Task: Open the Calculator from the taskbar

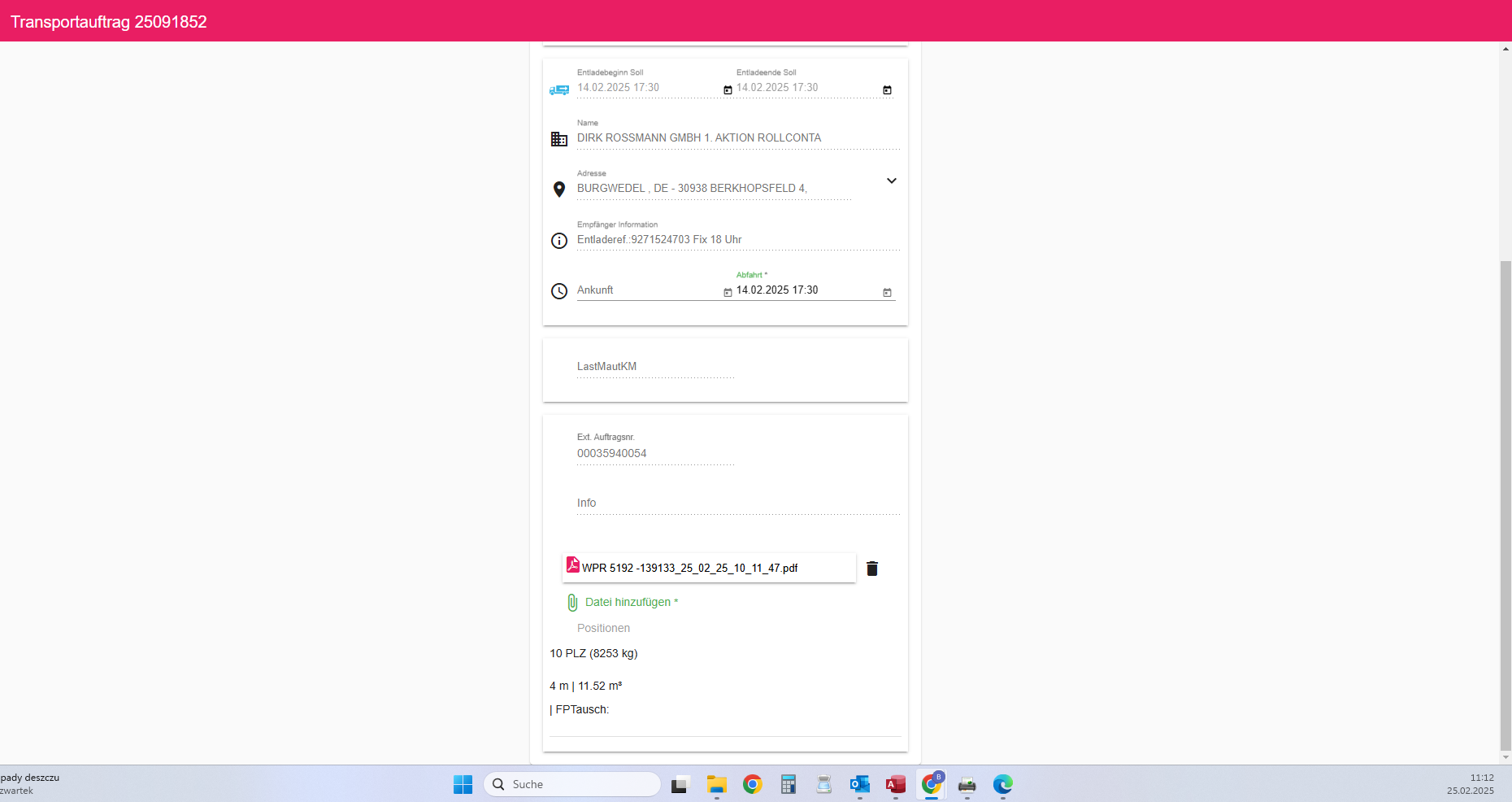Action: (x=788, y=784)
